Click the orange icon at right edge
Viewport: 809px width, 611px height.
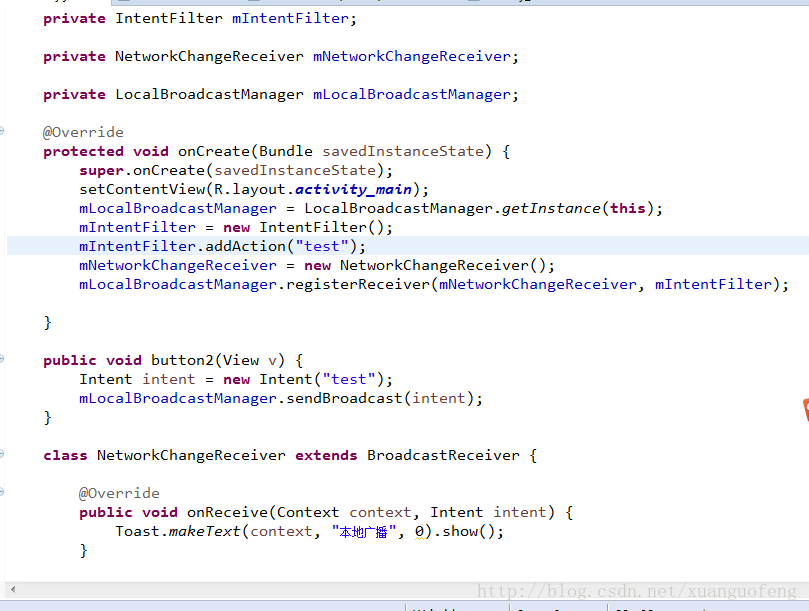[804, 410]
